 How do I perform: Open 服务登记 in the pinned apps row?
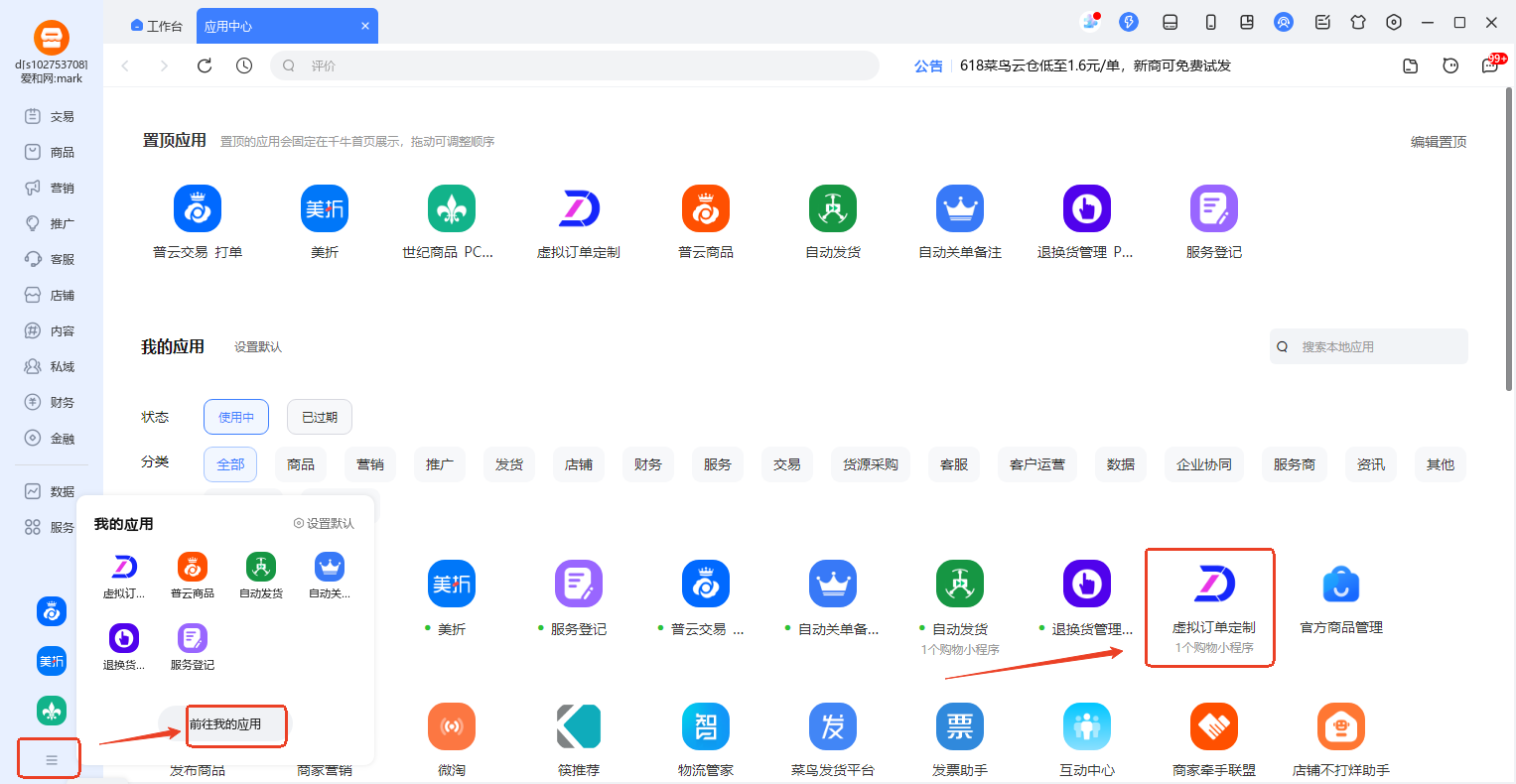pyautogui.click(x=1214, y=209)
